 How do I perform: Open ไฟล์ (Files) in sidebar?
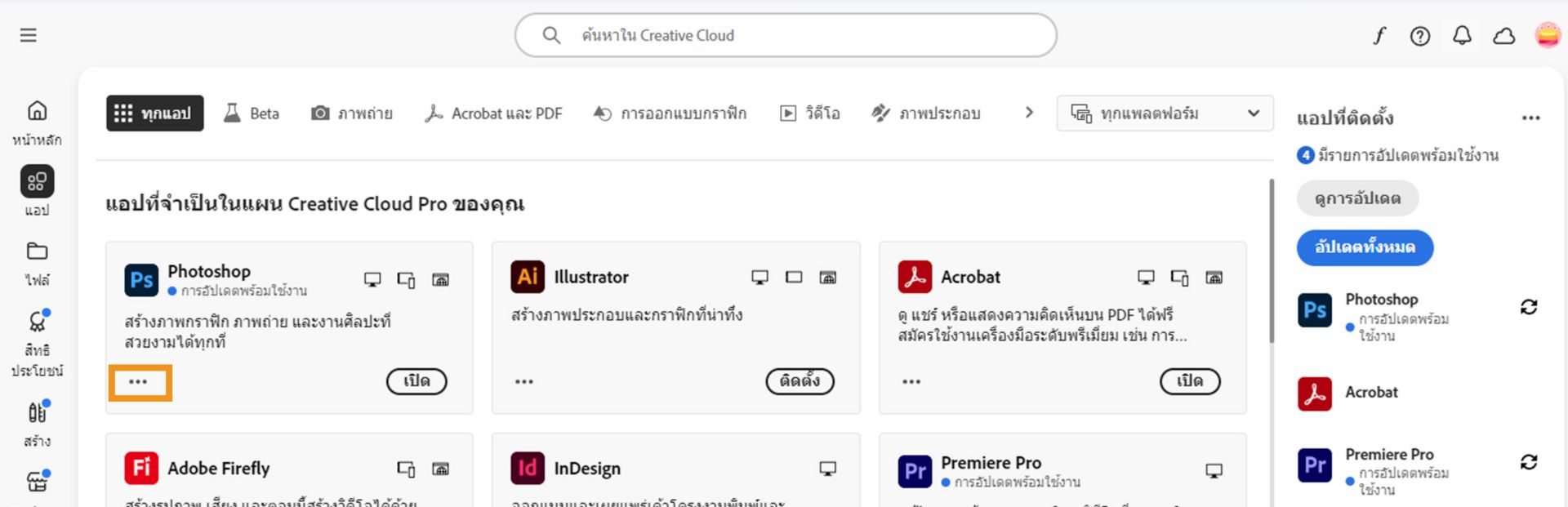37,263
